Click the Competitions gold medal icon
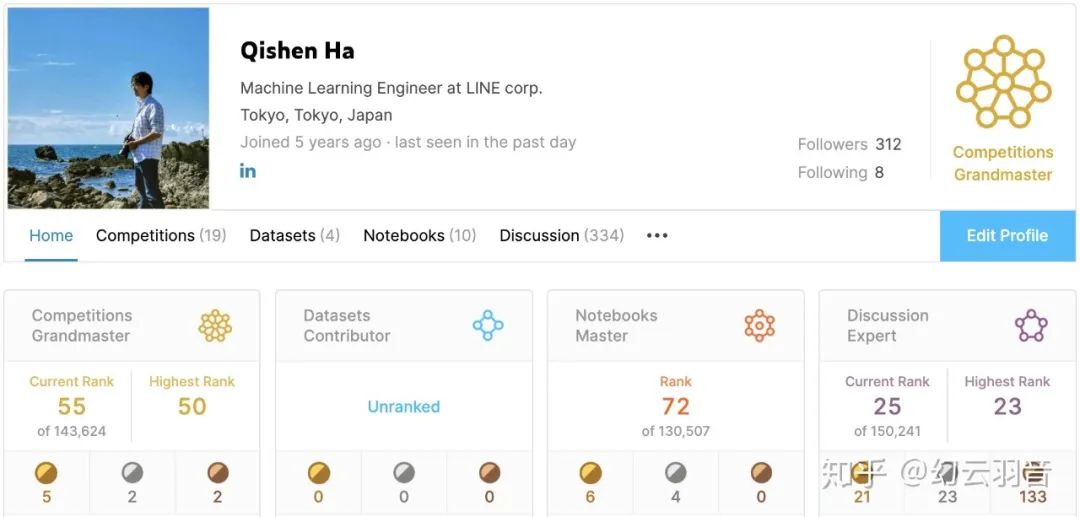 tap(46, 472)
